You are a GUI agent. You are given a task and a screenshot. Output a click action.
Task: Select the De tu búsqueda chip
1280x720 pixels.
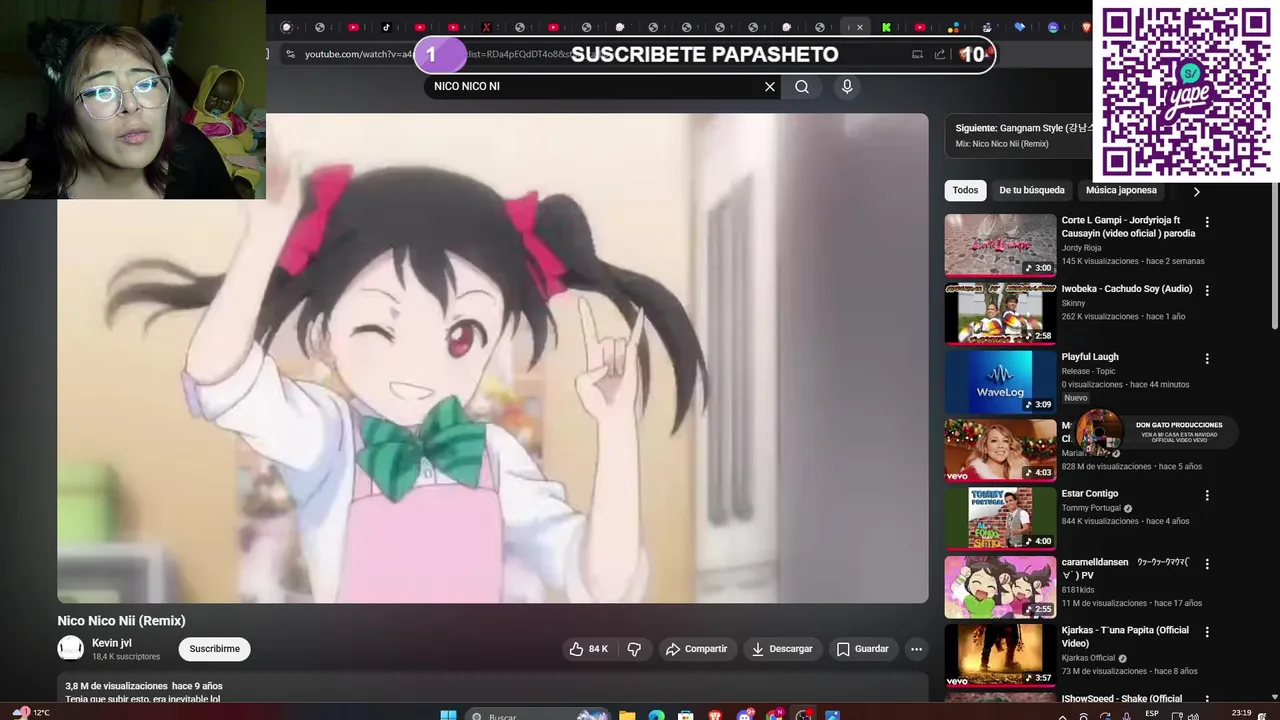click(1032, 190)
